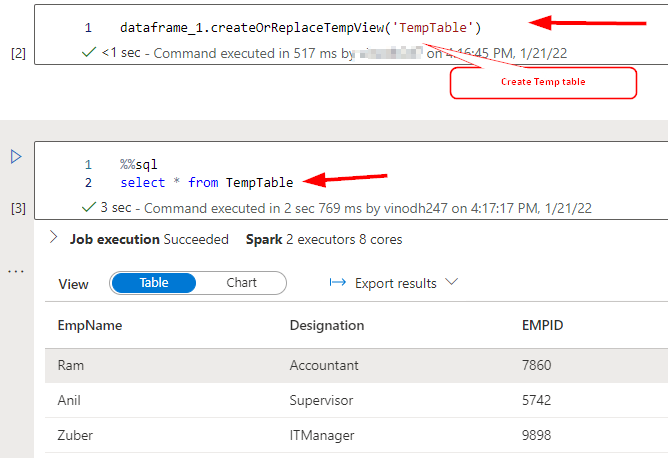Open Export results dropdown chevron
The height and width of the screenshot is (458, 668).
point(451,282)
